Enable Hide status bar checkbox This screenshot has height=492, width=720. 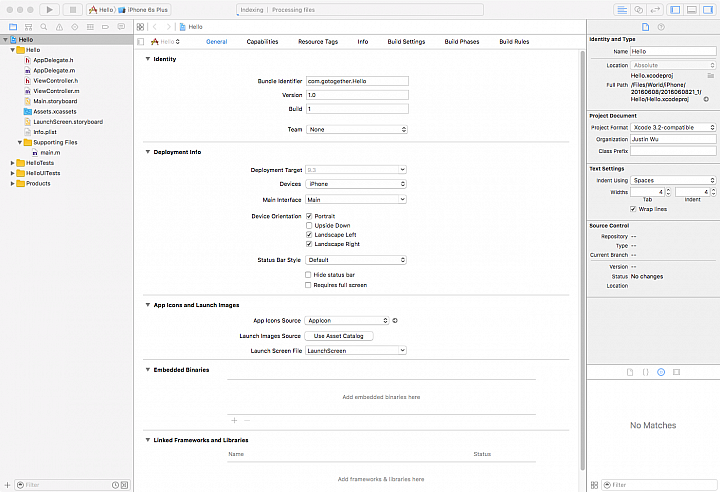(308, 275)
